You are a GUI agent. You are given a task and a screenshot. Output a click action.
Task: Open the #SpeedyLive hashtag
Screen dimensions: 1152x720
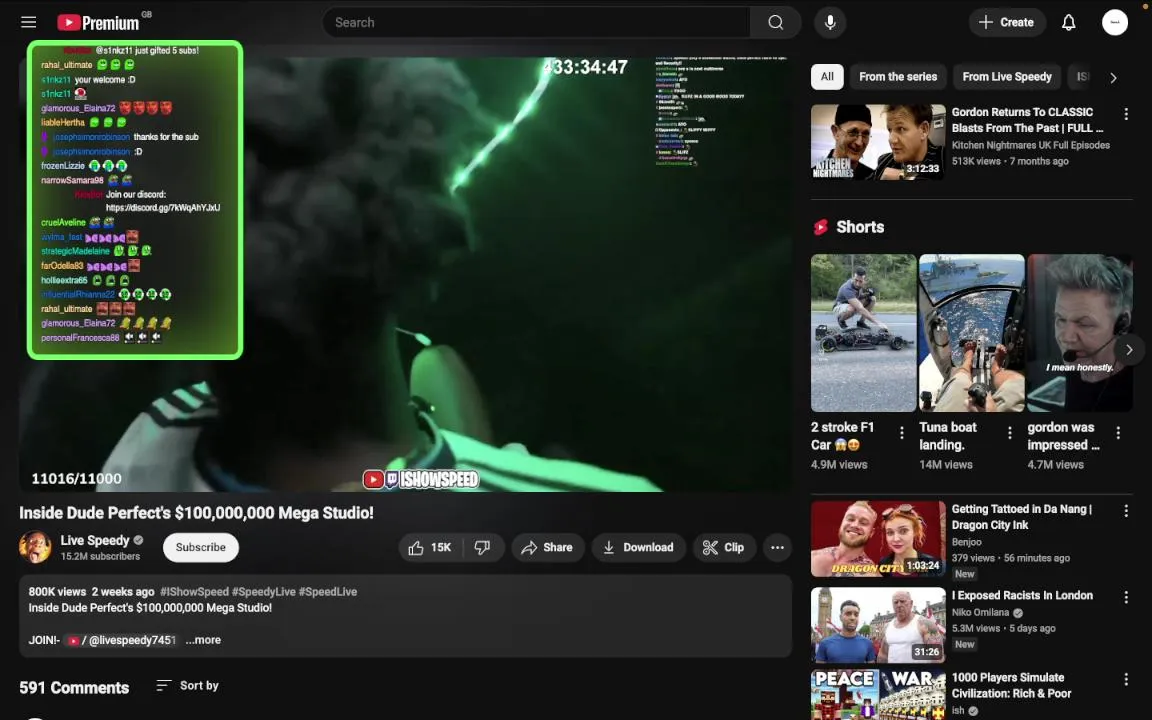[x=262, y=591]
